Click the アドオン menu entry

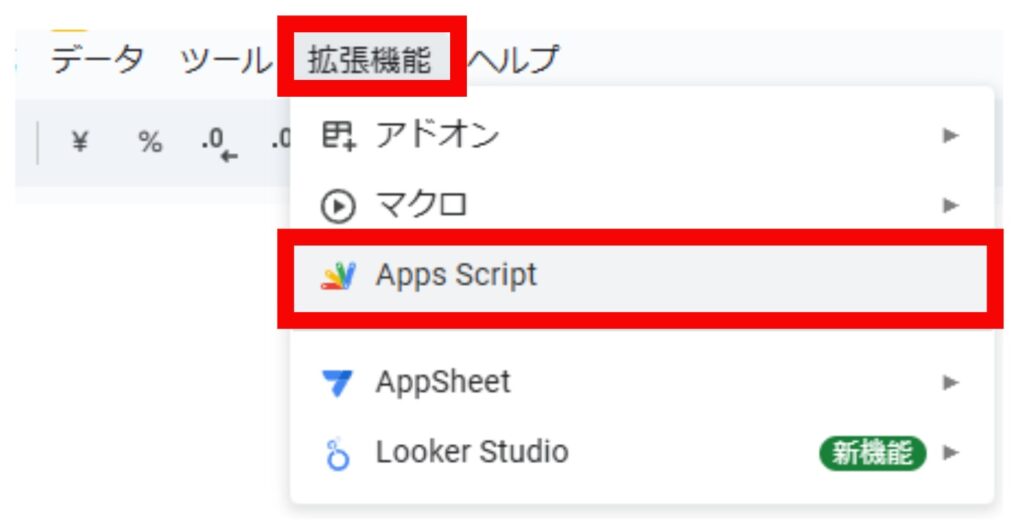(640, 136)
